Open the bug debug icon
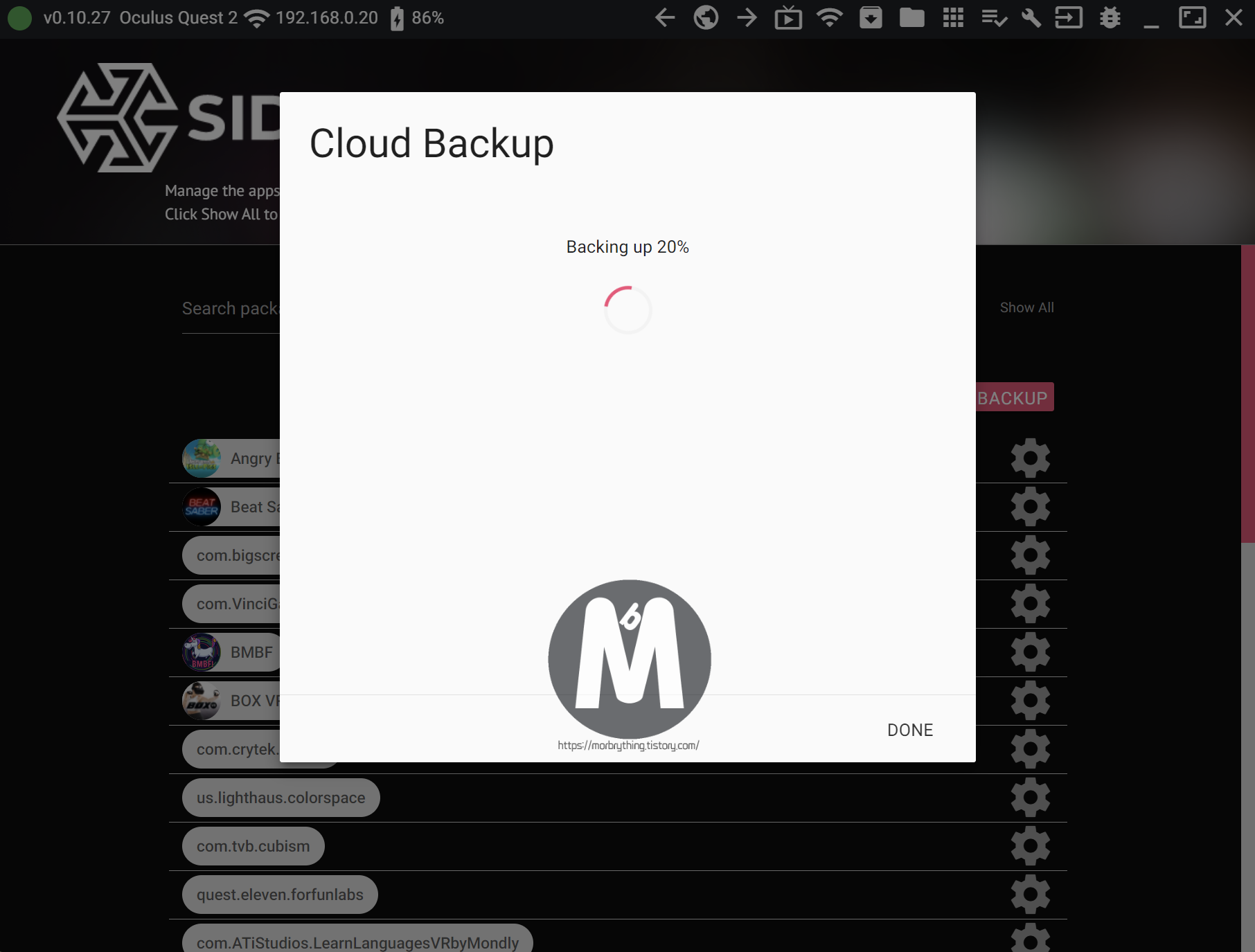The image size is (1255, 952). tap(1110, 18)
